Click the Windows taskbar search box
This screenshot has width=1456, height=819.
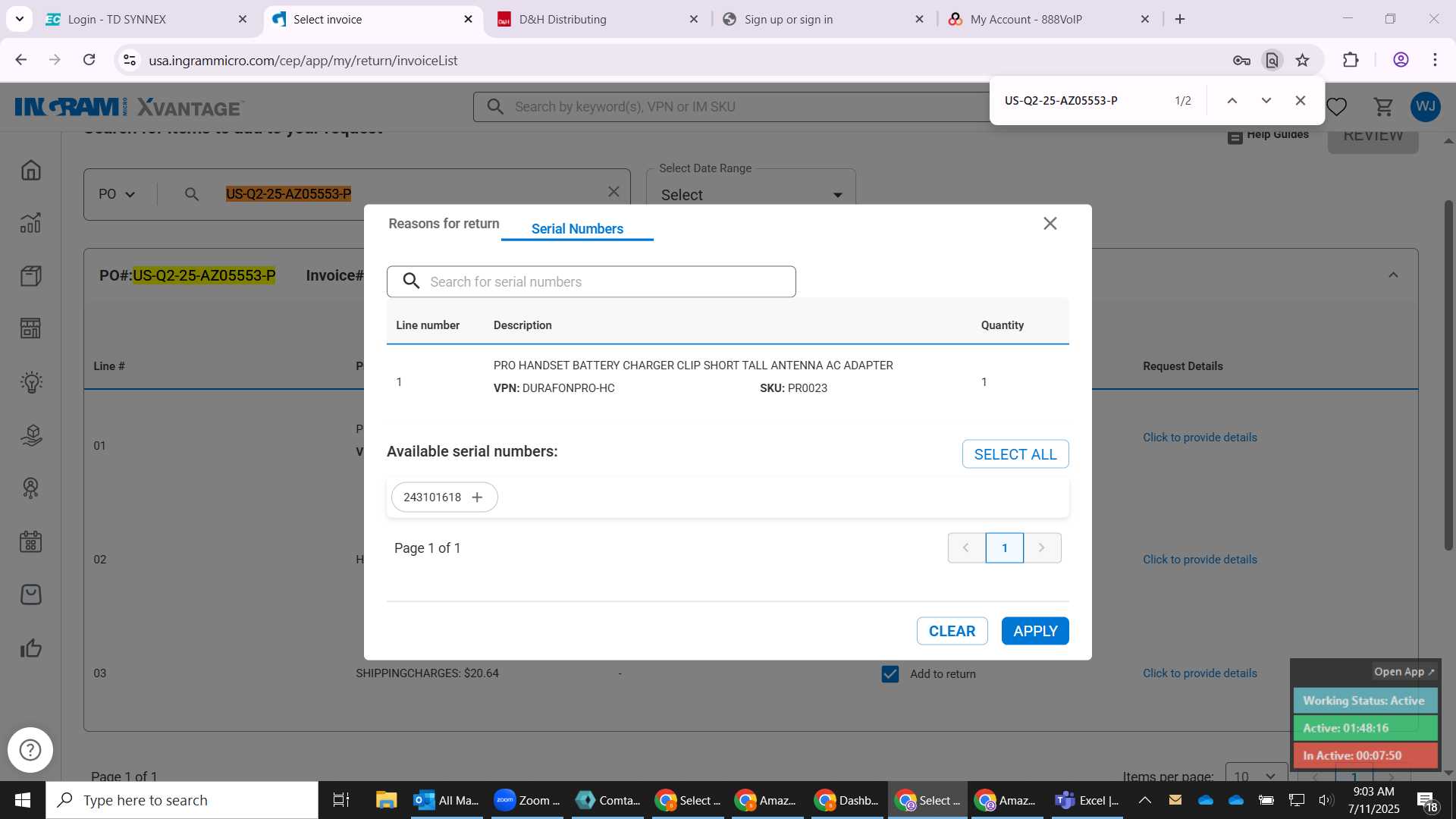(182, 800)
